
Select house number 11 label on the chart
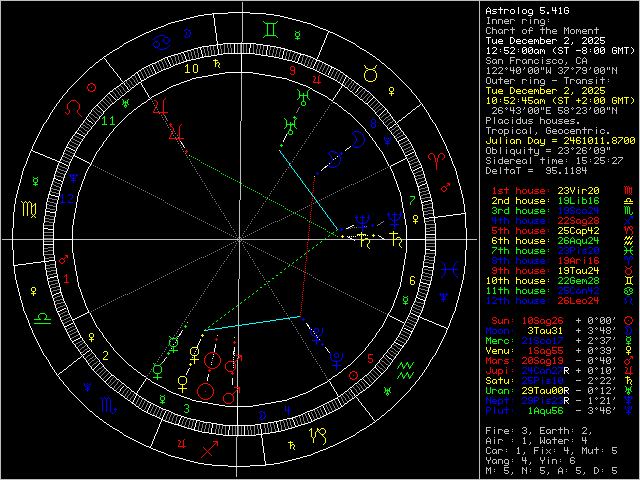[x=108, y=121]
